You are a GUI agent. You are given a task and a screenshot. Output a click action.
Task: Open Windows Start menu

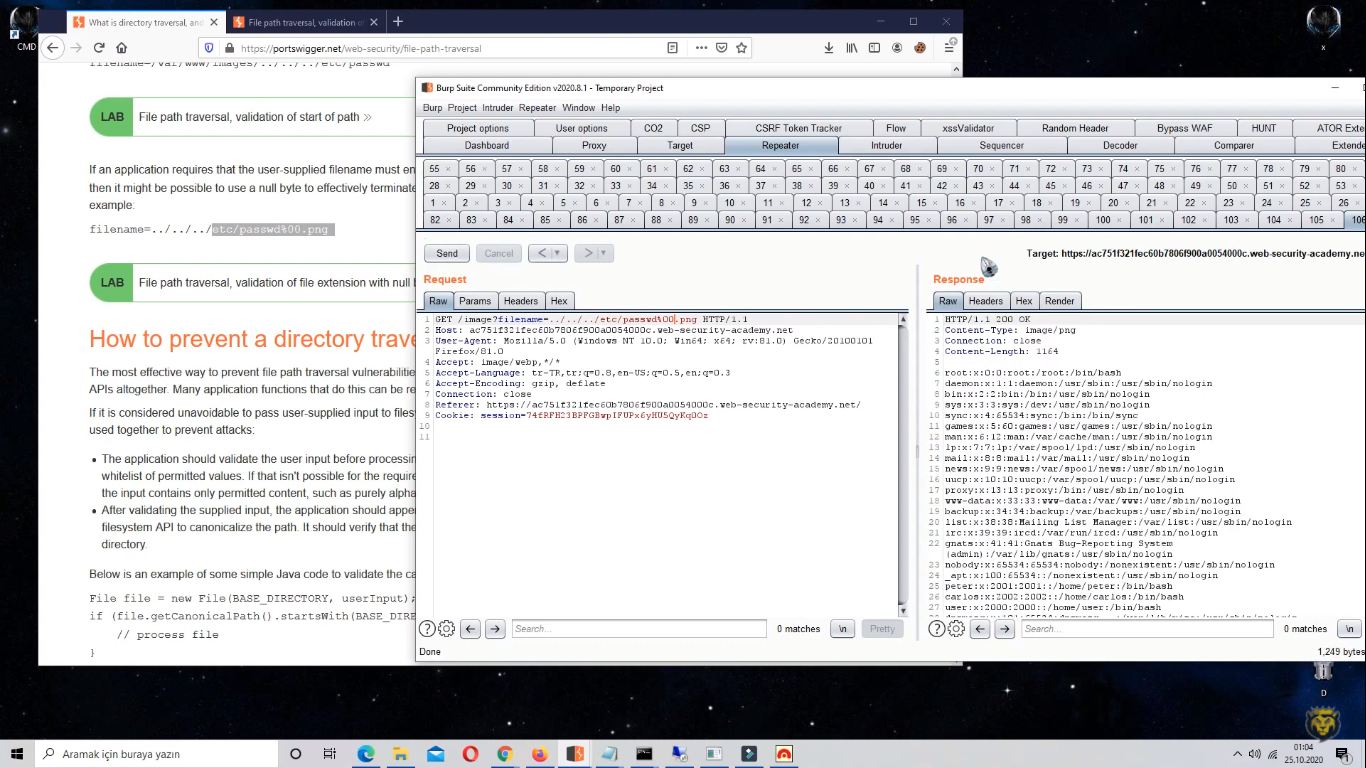17,753
